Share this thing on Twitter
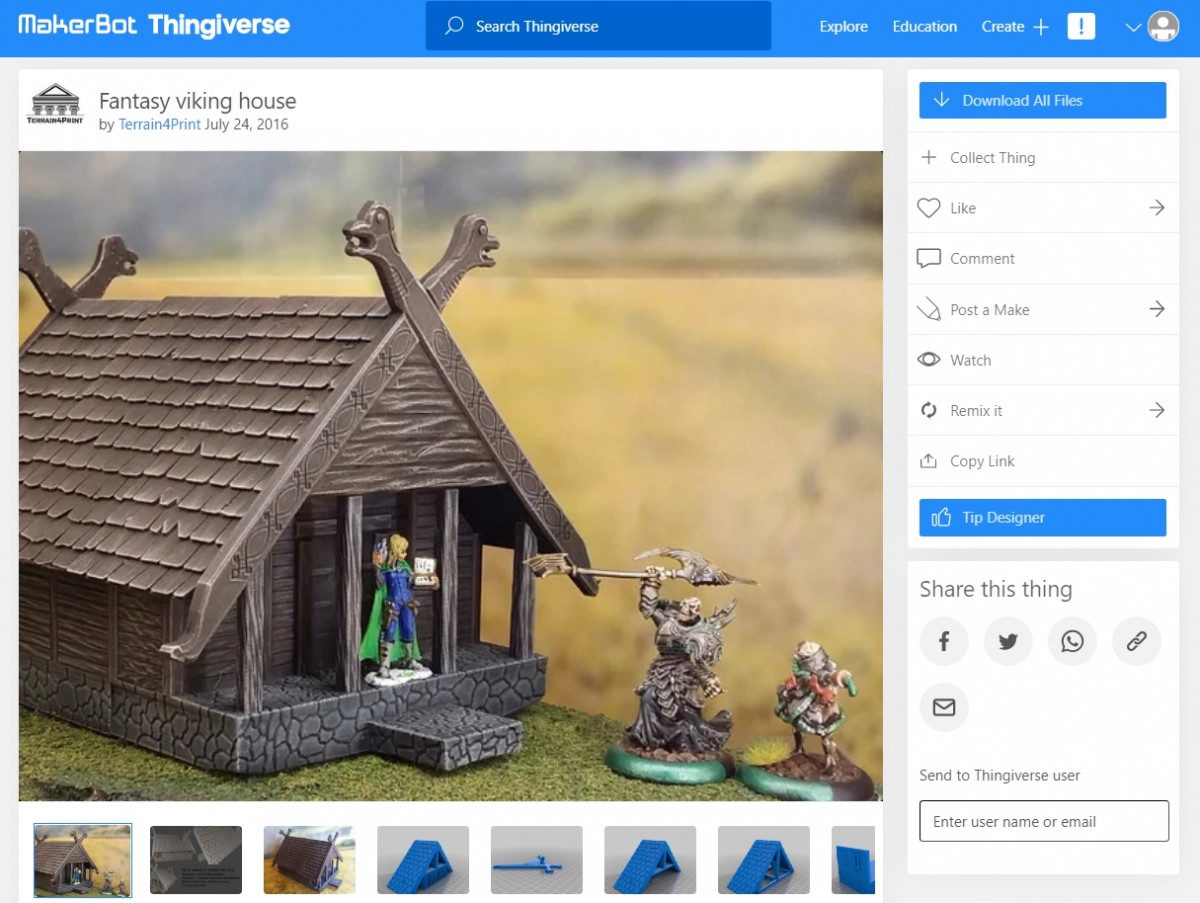 1007,641
